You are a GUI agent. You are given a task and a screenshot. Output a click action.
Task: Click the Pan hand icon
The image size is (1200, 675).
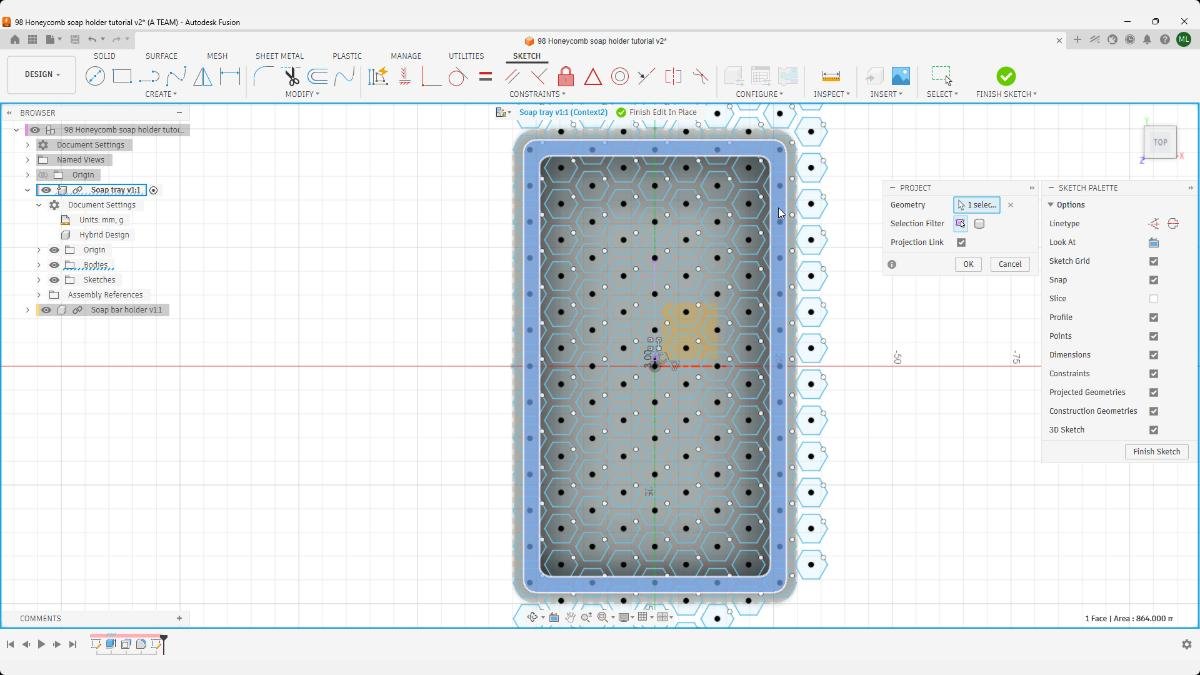click(570, 618)
